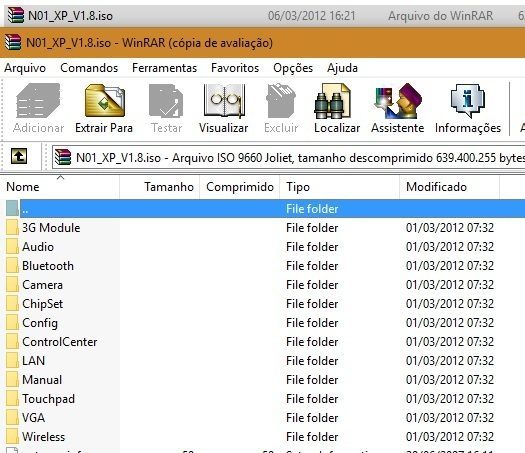525x453 pixels.
Task: Click the archive path address field
Action: 289,157
